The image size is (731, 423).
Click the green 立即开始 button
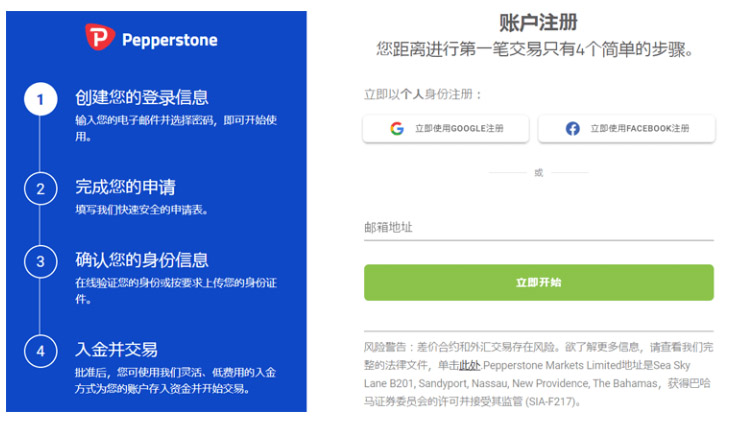(538, 283)
